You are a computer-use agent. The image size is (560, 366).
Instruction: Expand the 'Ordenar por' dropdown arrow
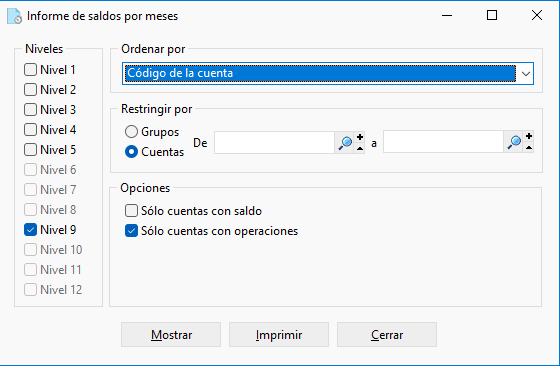pos(525,74)
